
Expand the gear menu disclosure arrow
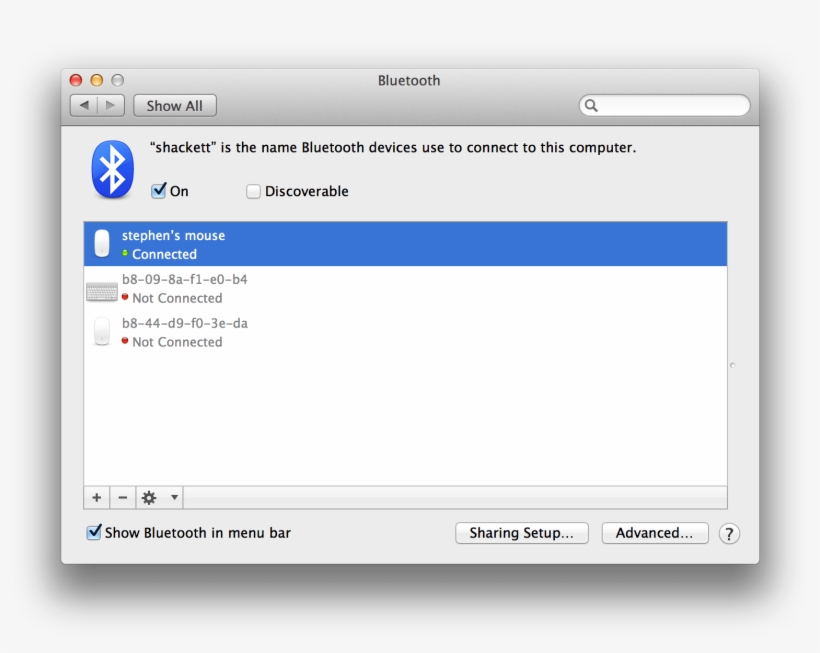point(173,497)
